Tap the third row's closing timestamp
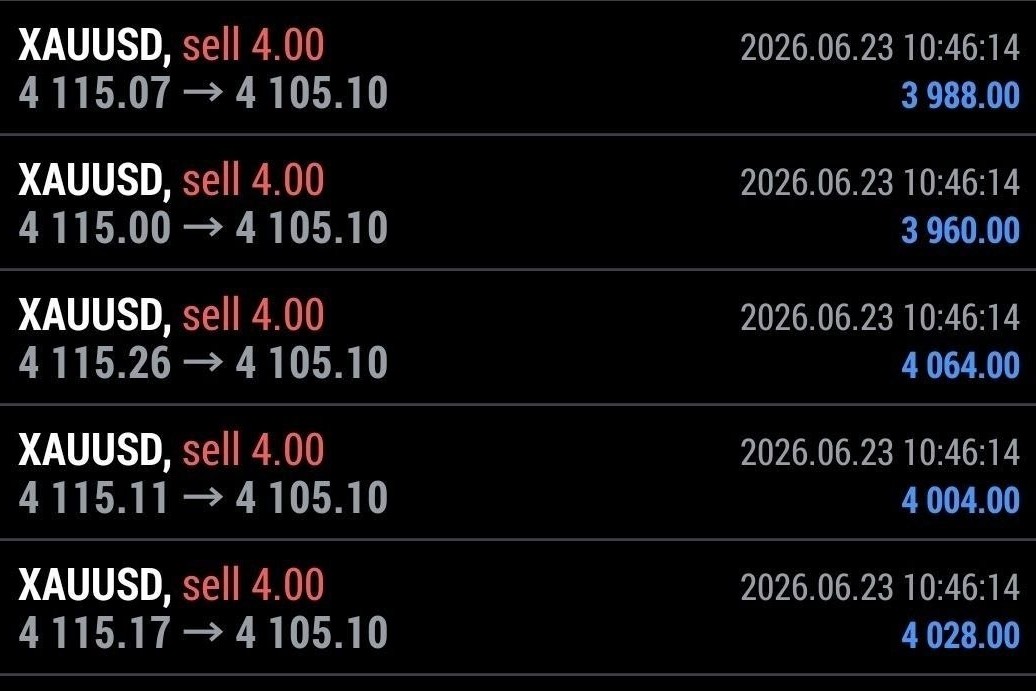Image resolution: width=1036 pixels, height=691 pixels. click(880, 318)
